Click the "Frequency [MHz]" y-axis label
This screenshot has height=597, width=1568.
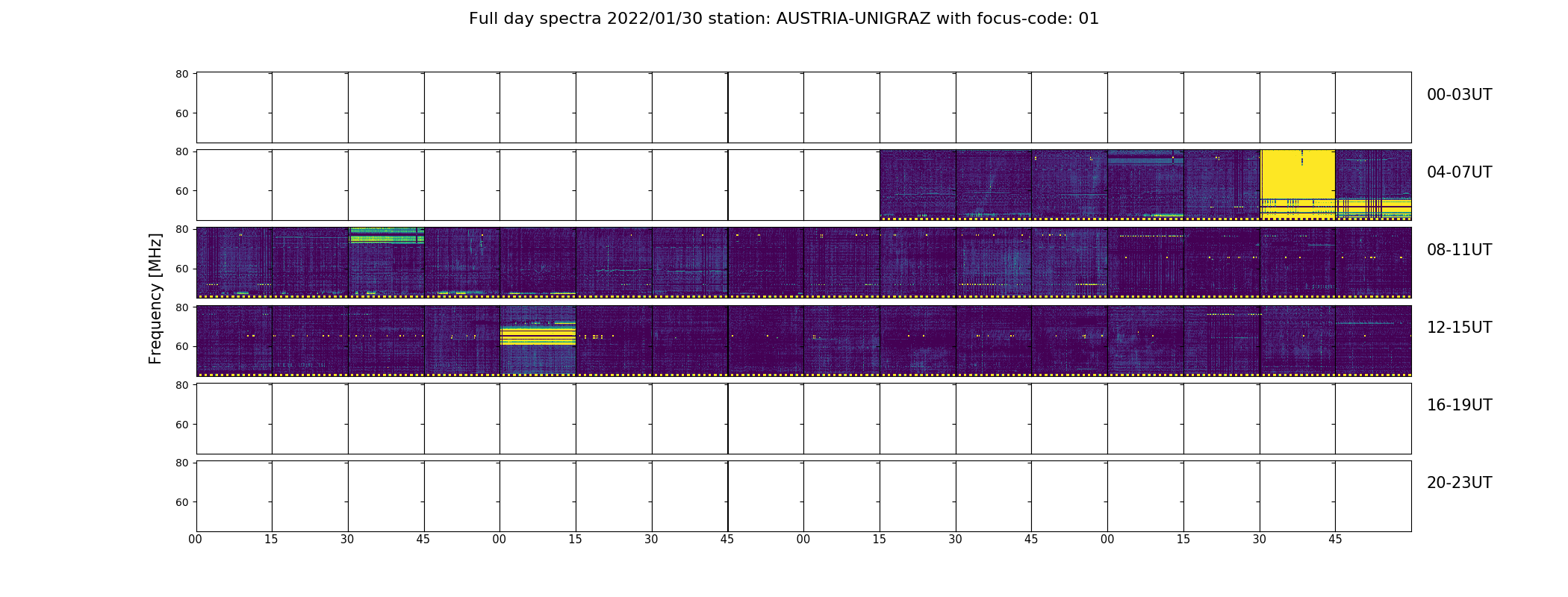[x=155, y=298]
